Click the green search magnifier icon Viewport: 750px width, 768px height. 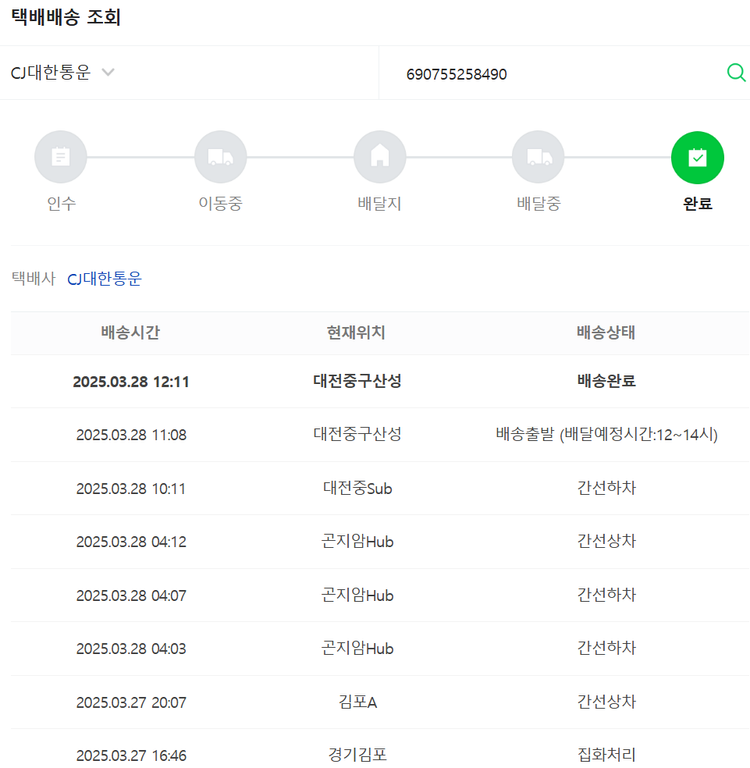pyautogui.click(x=736, y=73)
